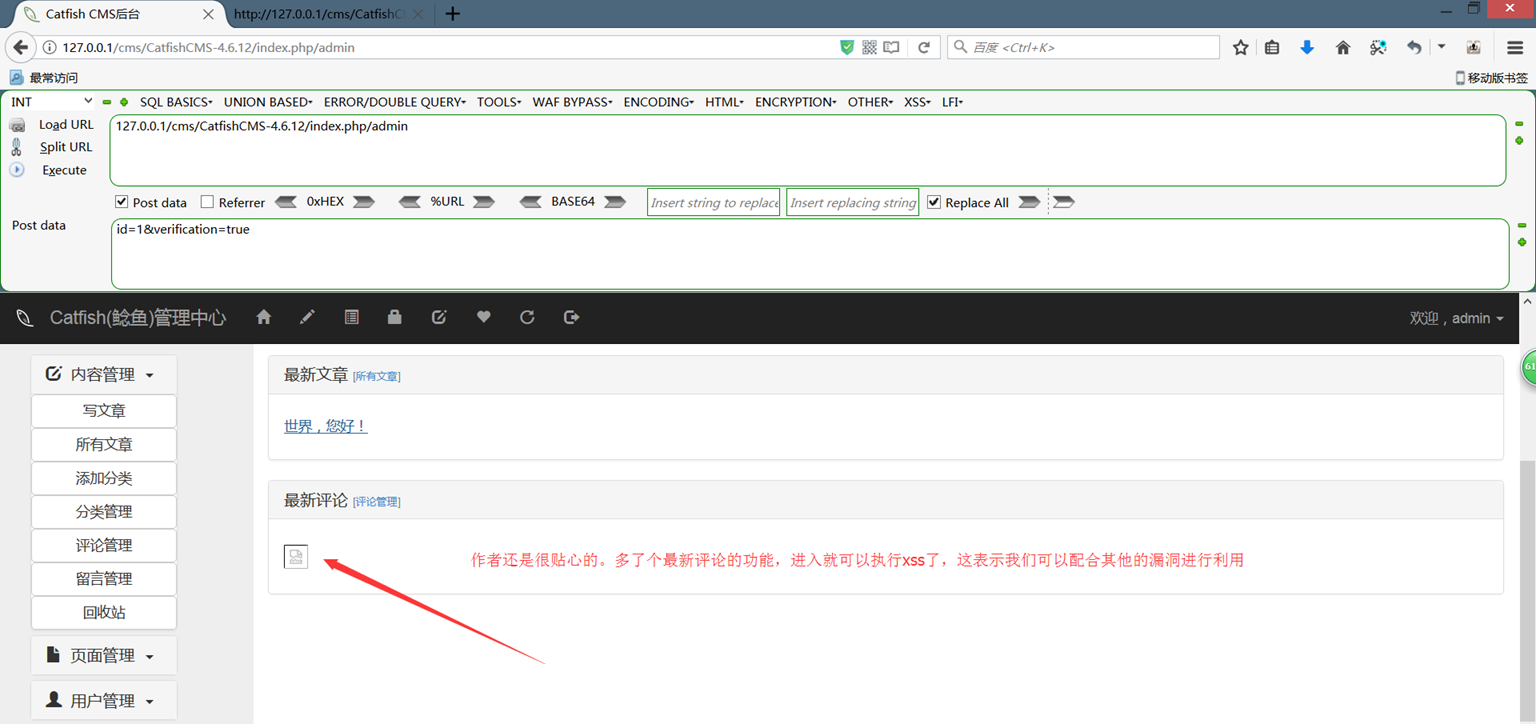Image resolution: width=1536 pixels, height=724 pixels.
Task: Click green shield icon in address bar
Action: tap(847, 47)
